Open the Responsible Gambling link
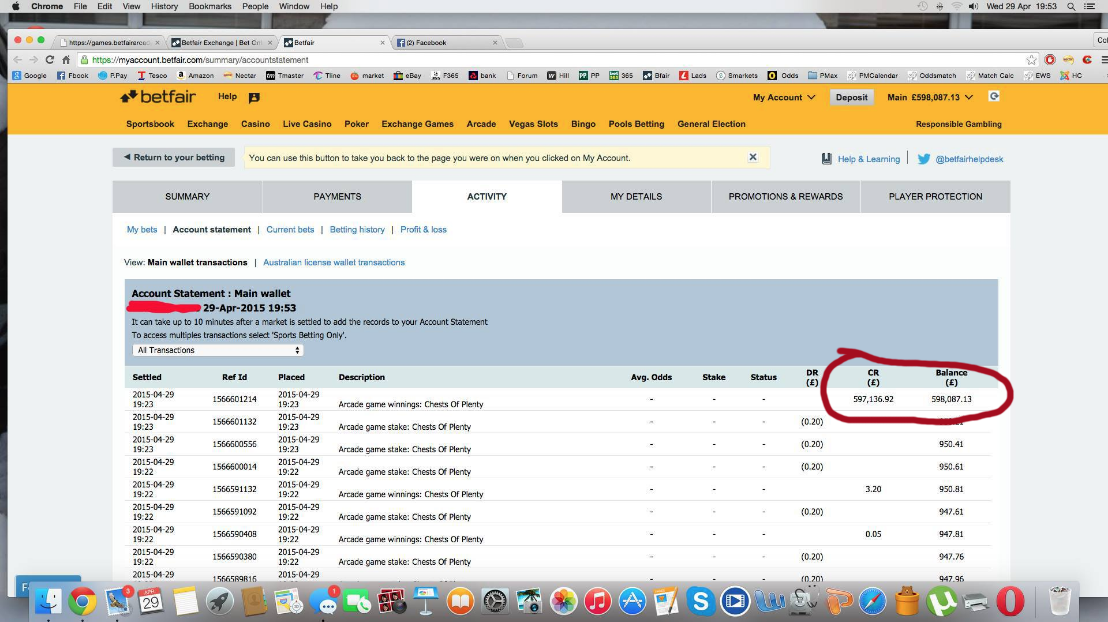Viewport: 1108px width, 622px height. click(959, 124)
